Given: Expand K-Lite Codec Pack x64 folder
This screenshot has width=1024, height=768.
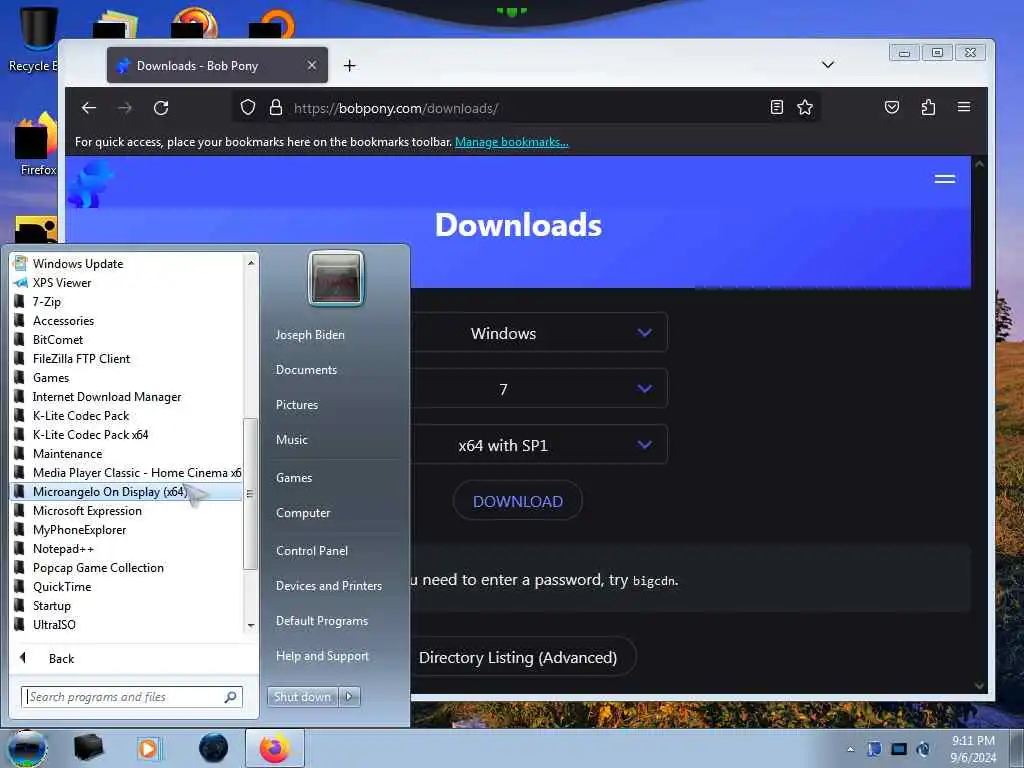Looking at the screenshot, I should point(127,434).
